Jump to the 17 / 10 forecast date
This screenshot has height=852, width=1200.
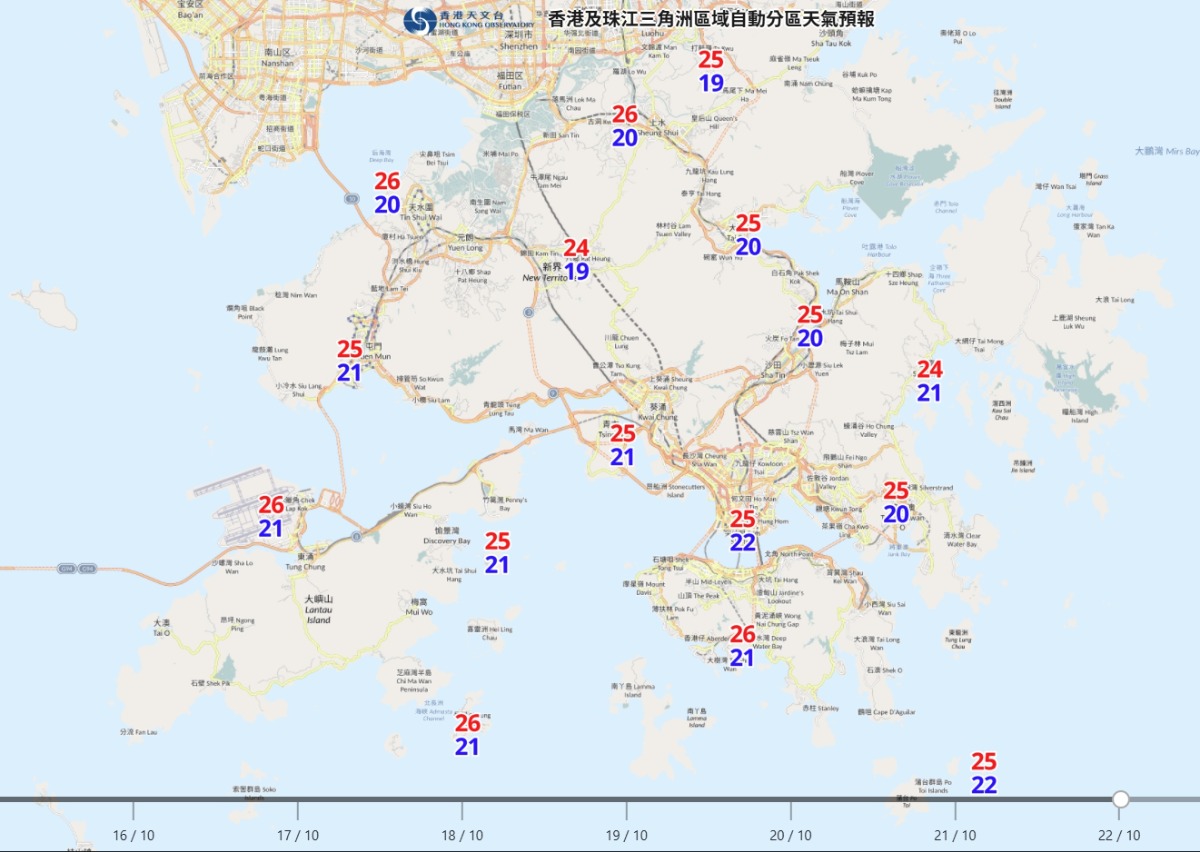[x=298, y=835]
